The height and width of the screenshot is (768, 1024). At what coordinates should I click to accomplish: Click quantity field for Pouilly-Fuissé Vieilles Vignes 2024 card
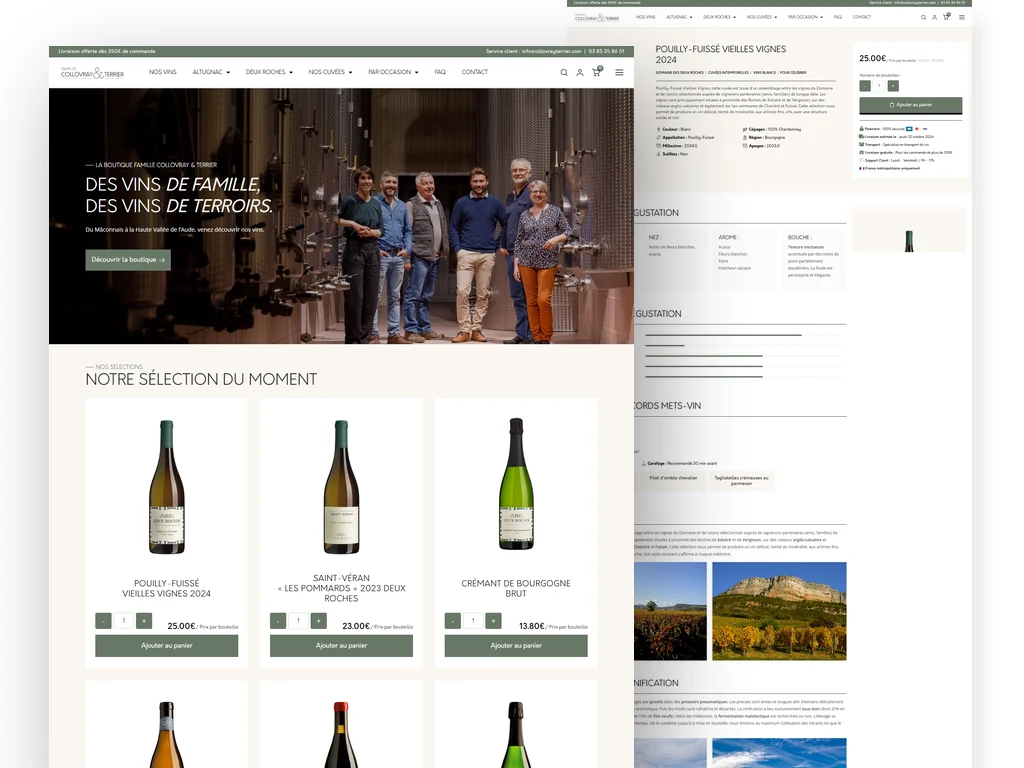click(x=123, y=620)
